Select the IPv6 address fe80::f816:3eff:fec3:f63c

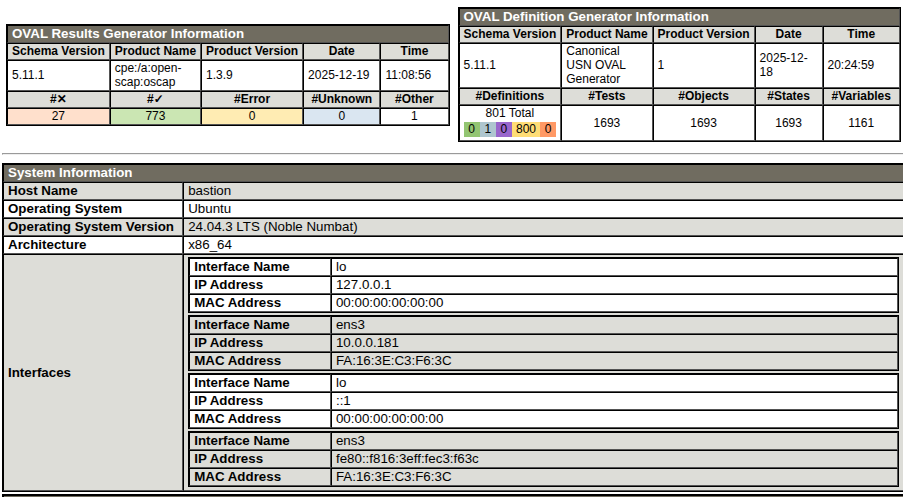(407, 459)
